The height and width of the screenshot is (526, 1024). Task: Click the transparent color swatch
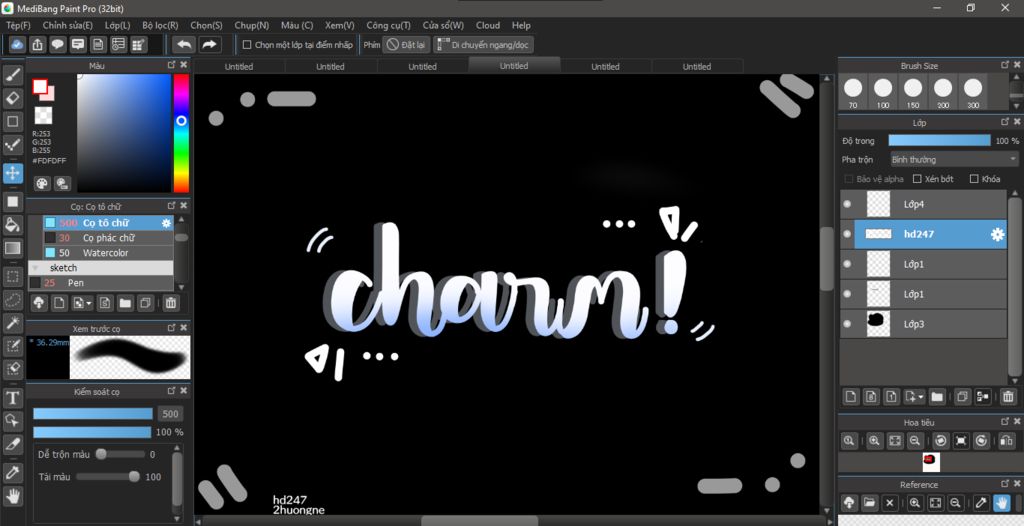click(43, 116)
